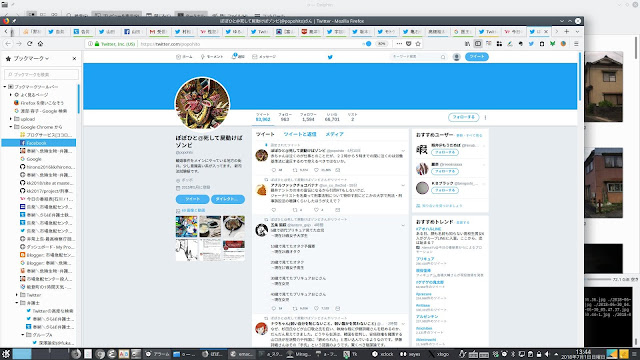This screenshot has height=360, width=640.
Task: Open the profile avatar picture
Action: 202,104
